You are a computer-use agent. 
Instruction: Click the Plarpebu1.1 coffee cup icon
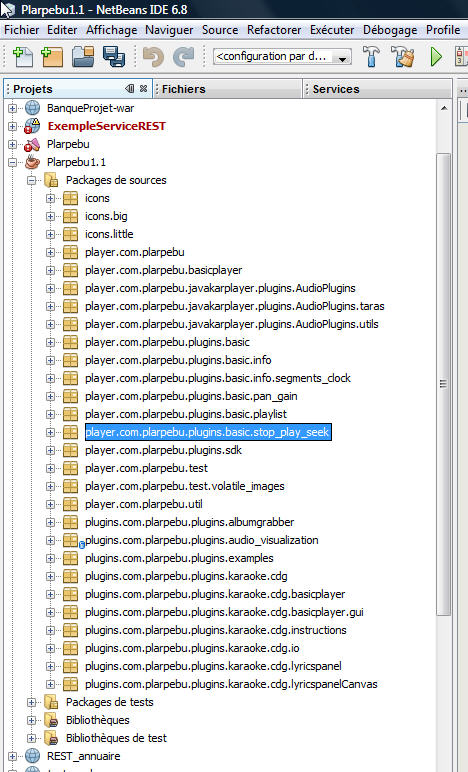tap(32, 162)
